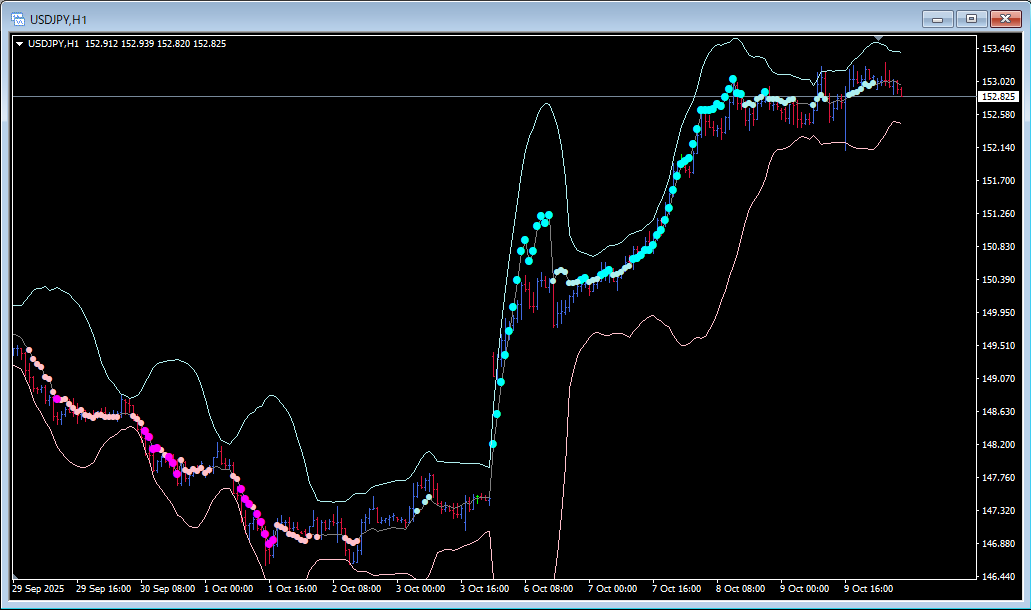The width and height of the screenshot is (1031, 610).
Task: Click the USDJPY,H1 symbol label inside chart
Action: pos(53,44)
